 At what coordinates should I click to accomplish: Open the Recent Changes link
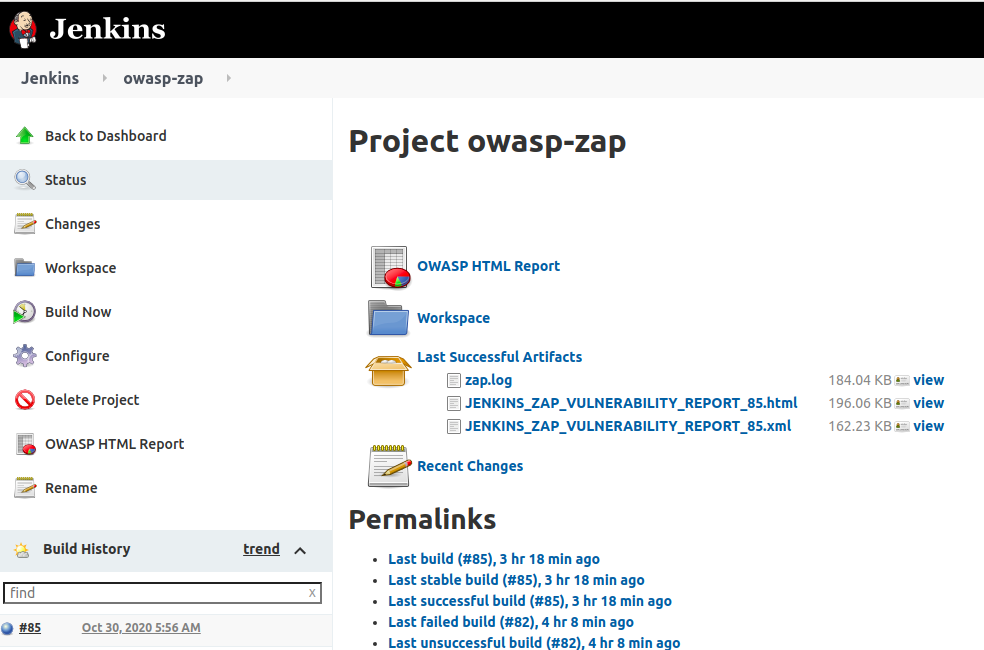470,466
